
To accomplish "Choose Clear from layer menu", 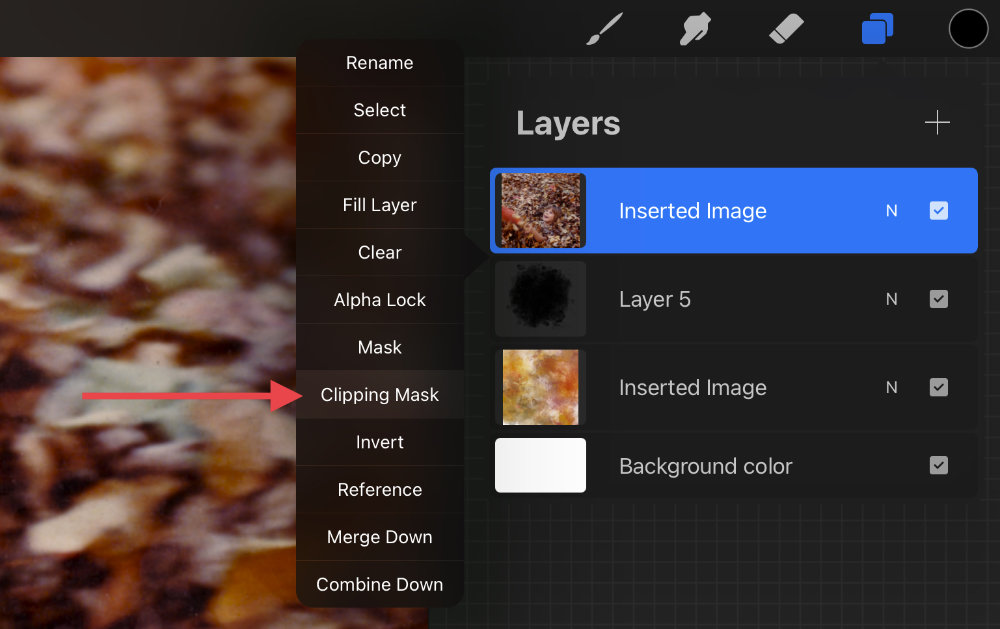I will pos(379,252).
